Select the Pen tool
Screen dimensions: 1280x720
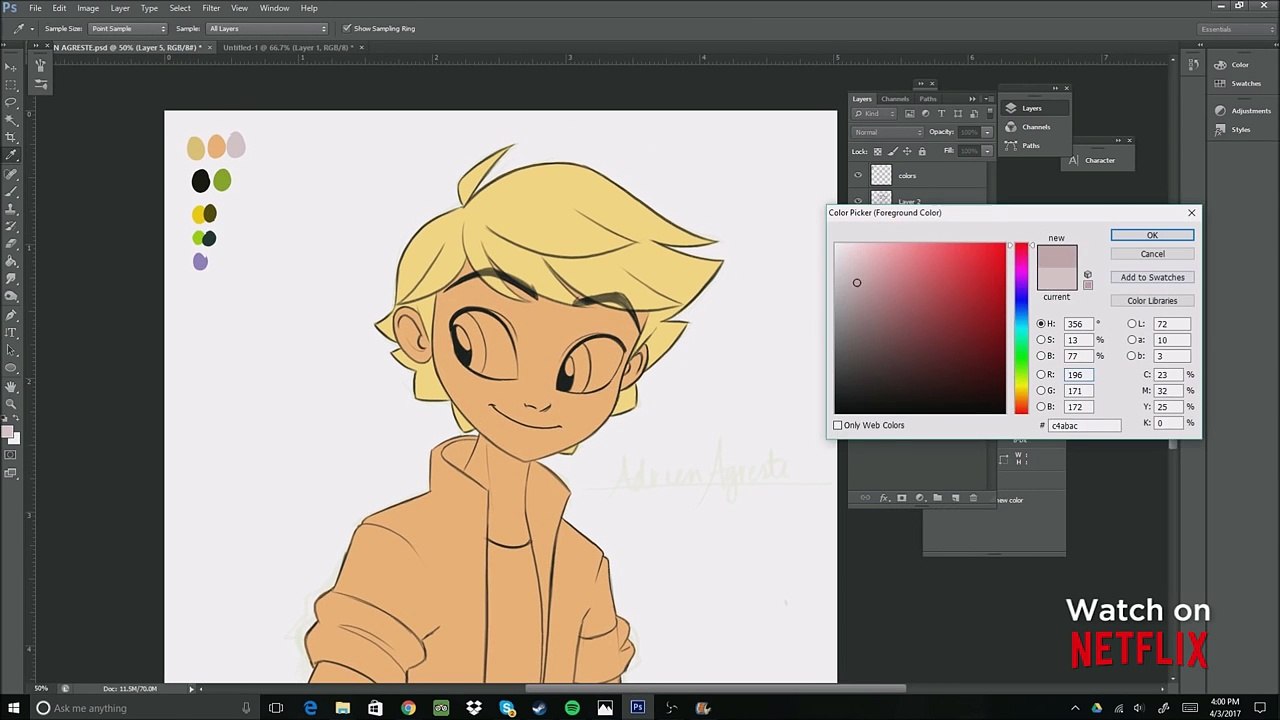pos(10,315)
